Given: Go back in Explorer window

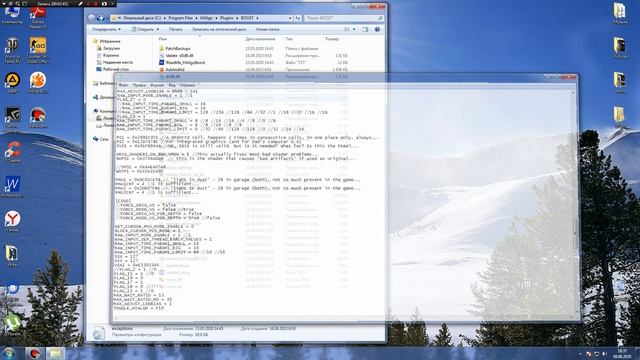Looking at the screenshot, I should [x=92, y=18].
